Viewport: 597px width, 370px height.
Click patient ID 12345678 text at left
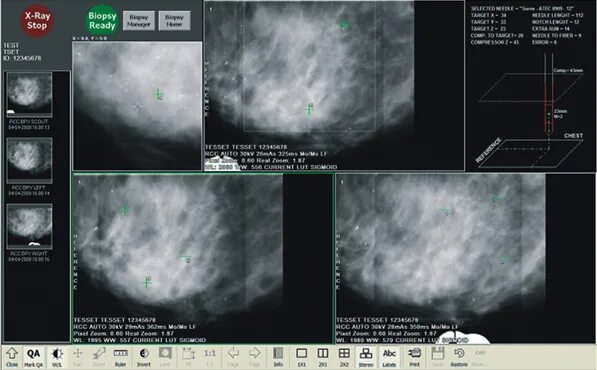(x=22, y=58)
